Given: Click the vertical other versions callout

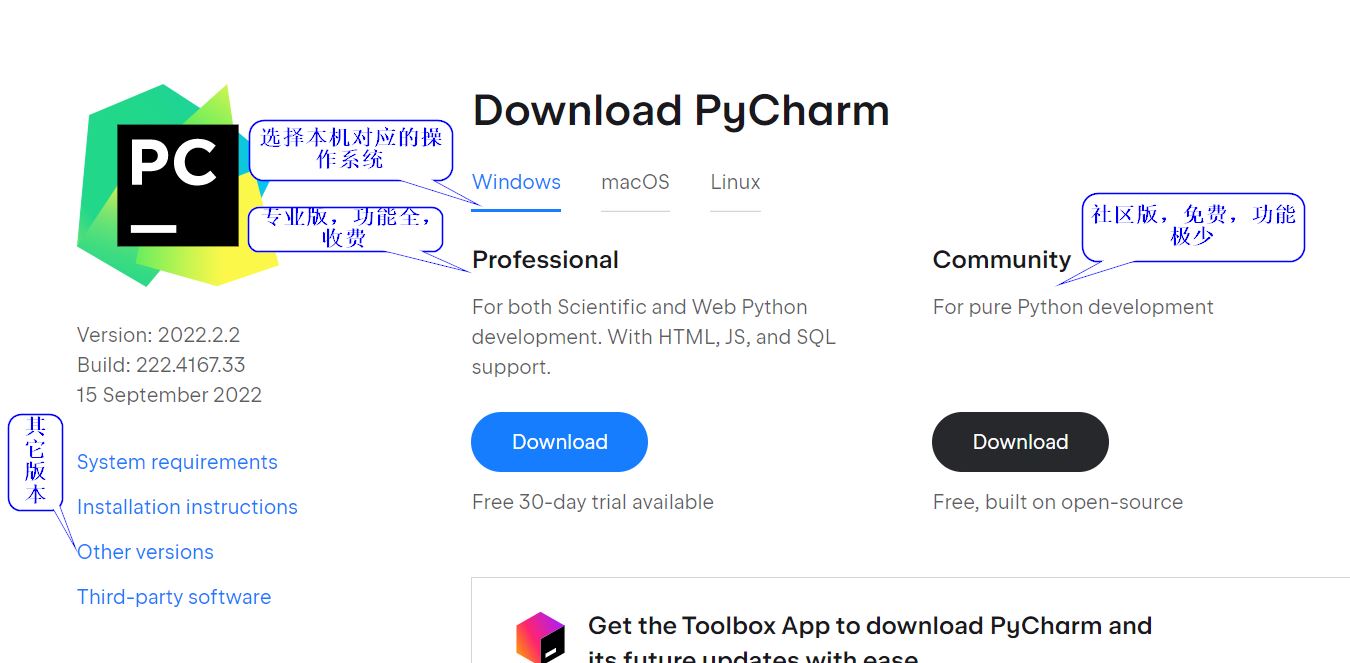Looking at the screenshot, I should pos(36,462).
